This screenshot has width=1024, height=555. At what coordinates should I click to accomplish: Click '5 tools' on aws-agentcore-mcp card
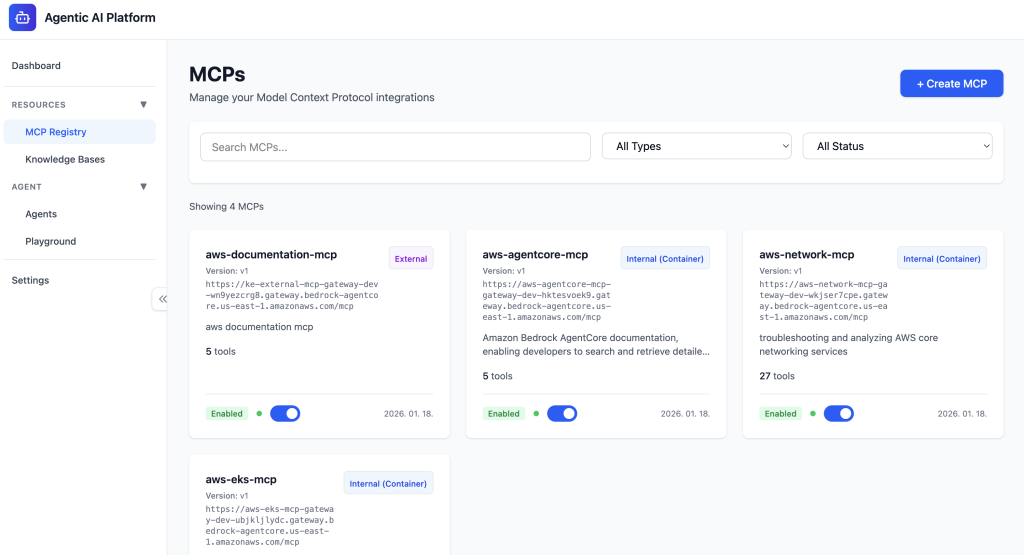[x=498, y=376]
